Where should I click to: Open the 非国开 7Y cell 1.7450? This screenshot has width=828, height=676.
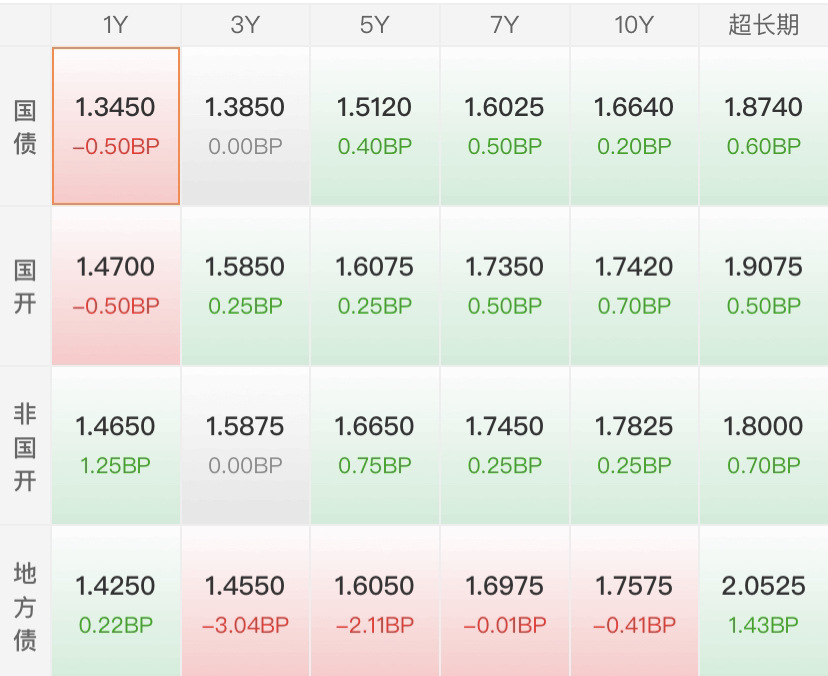(x=504, y=445)
